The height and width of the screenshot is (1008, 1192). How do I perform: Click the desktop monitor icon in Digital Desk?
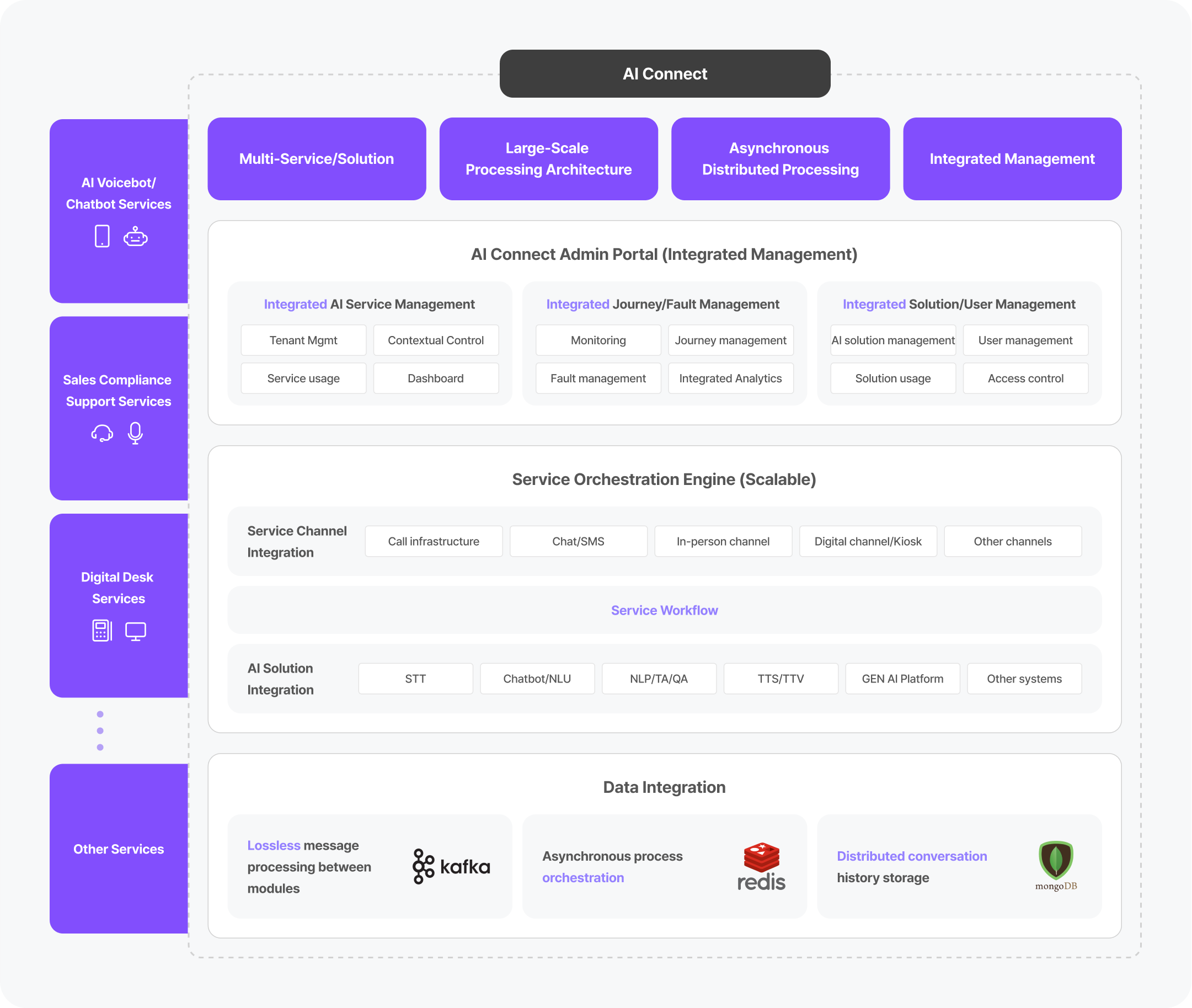click(135, 631)
